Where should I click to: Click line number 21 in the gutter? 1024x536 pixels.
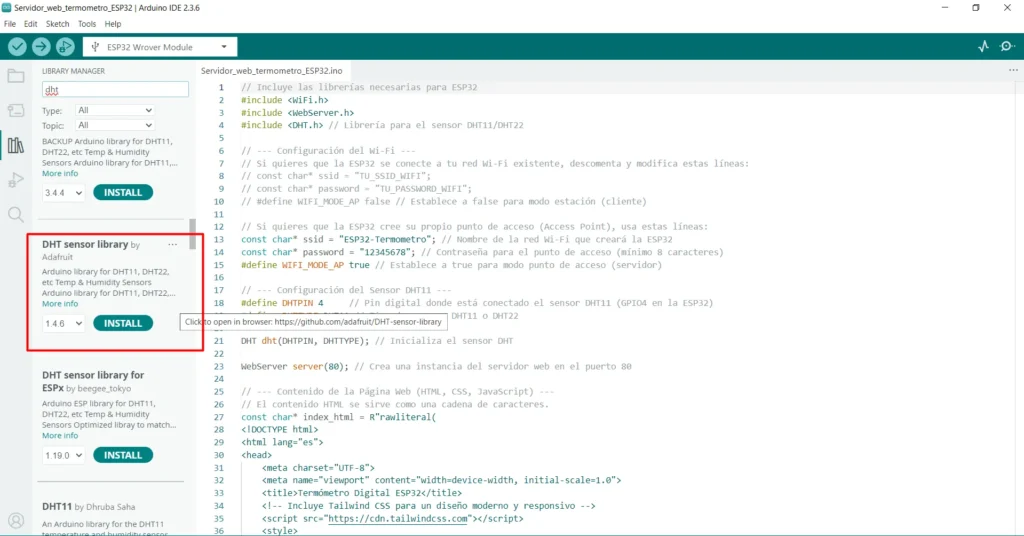point(219,341)
